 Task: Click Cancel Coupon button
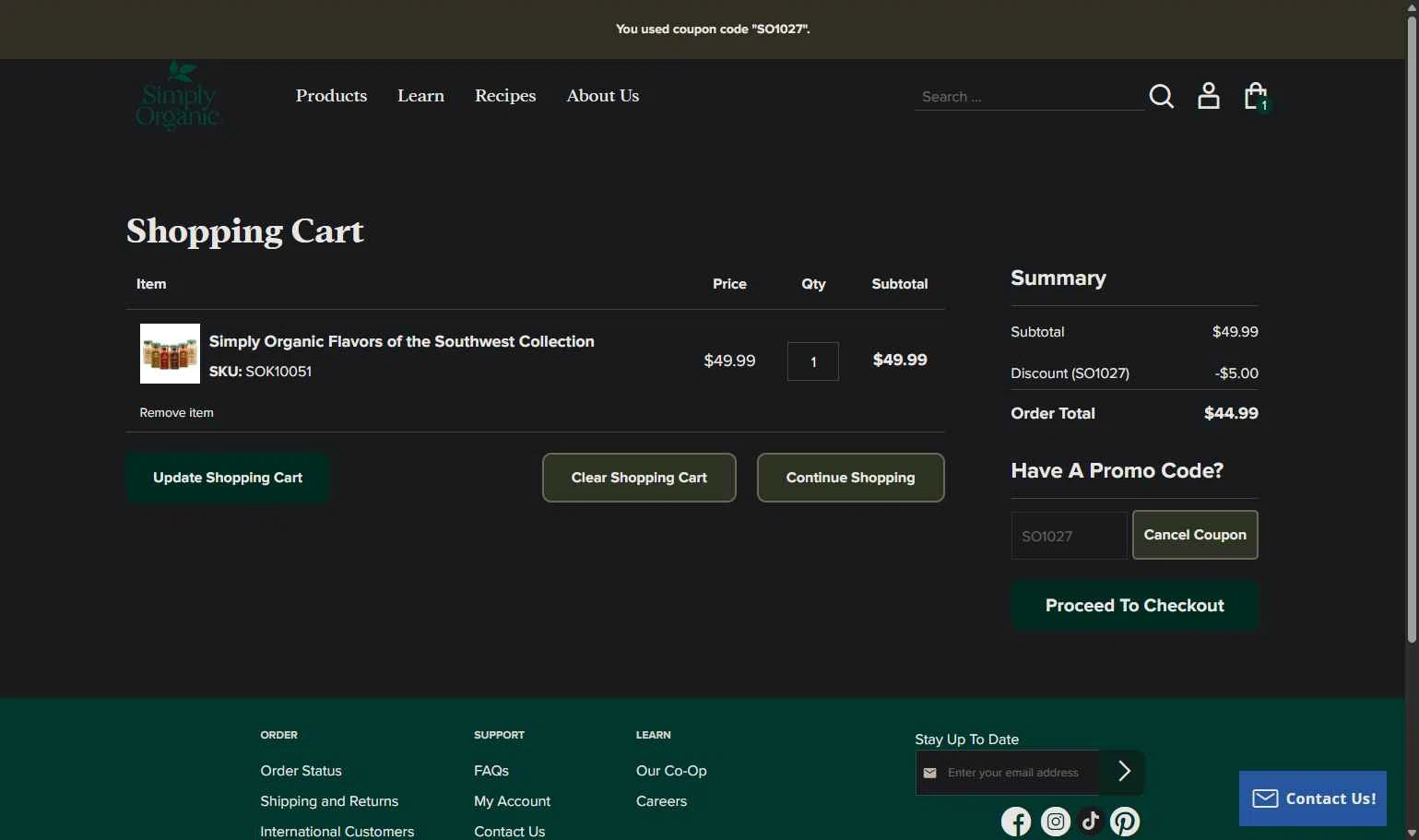(1195, 535)
